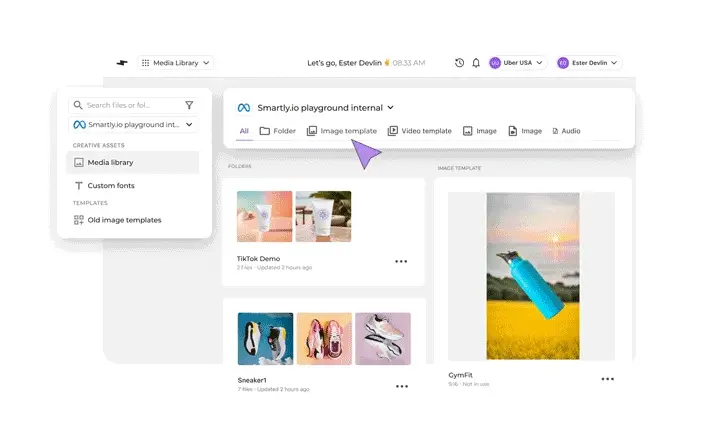Select the Video template tab
Image resolution: width=710 pixels, height=447 pixels.
[419, 131]
